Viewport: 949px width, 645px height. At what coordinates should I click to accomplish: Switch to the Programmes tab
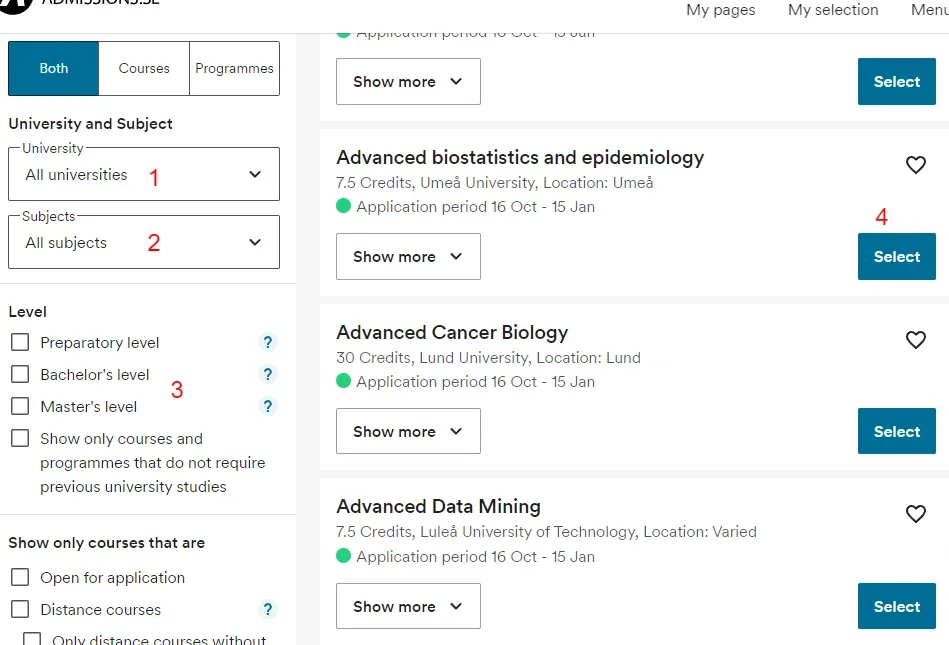point(234,68)
